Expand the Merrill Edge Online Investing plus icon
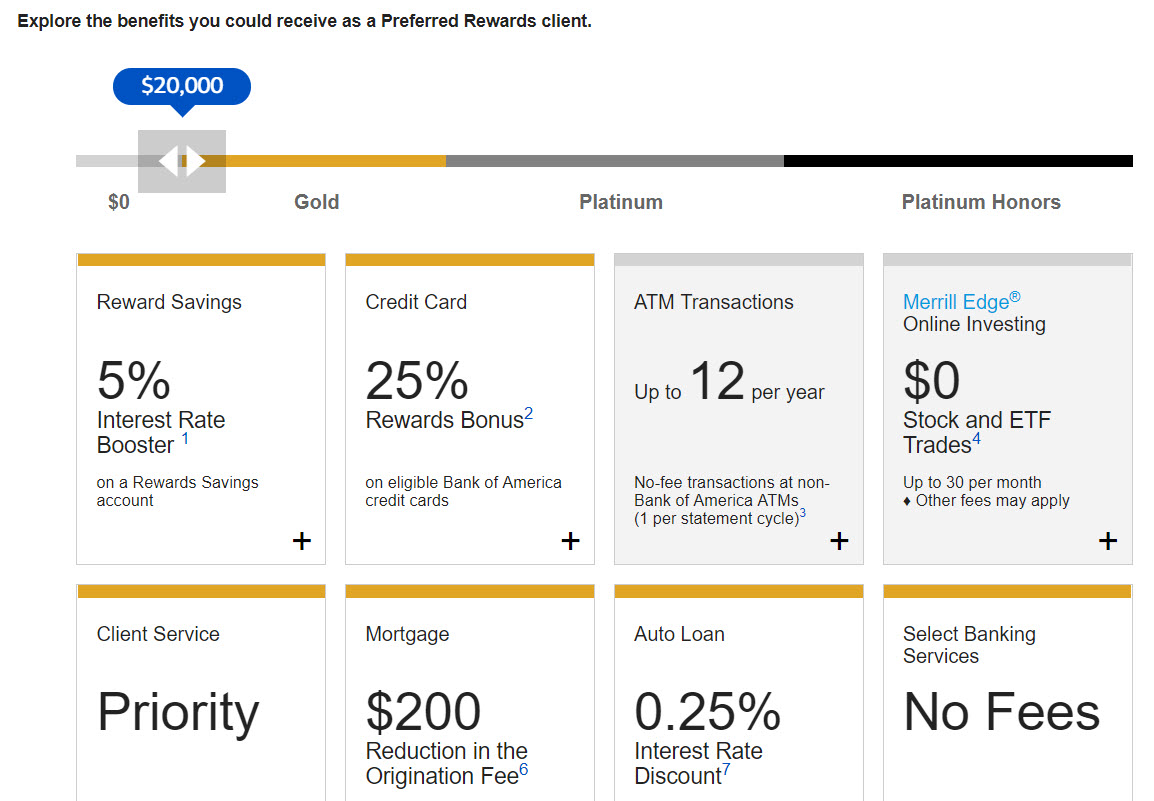This screenshot has width=1154, height=801. 1108,541
